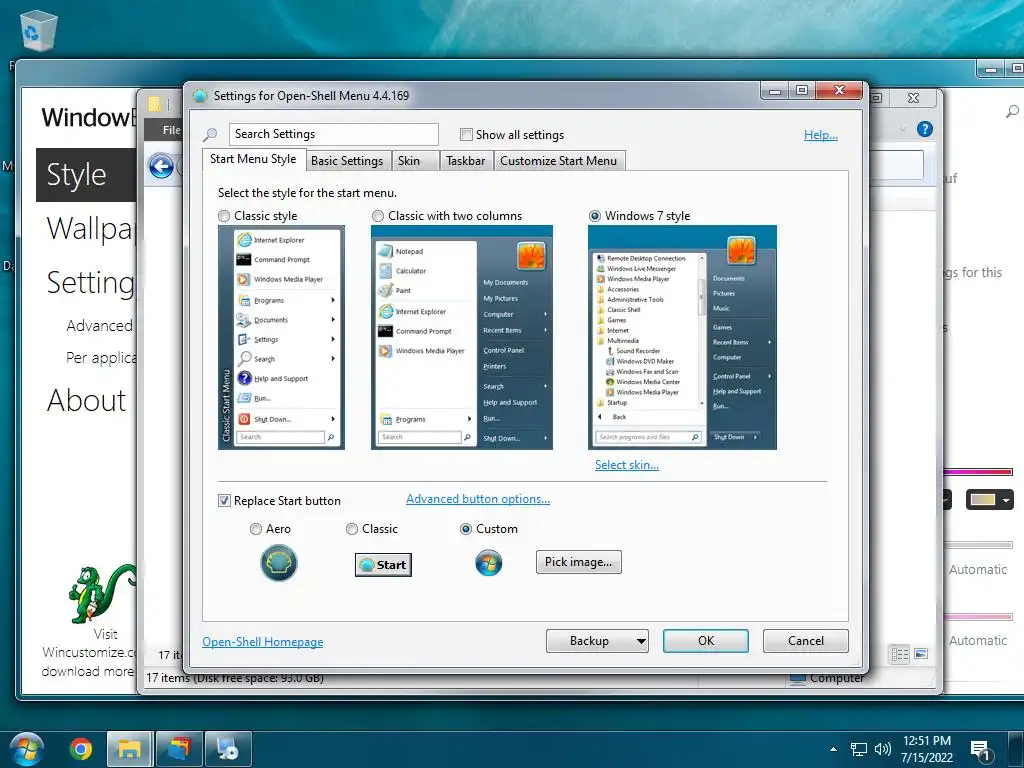Open the Wallpaper section in WindowBlinds sidebar
The height and width of the screenshot is (768, 1024).
(89, 229)
